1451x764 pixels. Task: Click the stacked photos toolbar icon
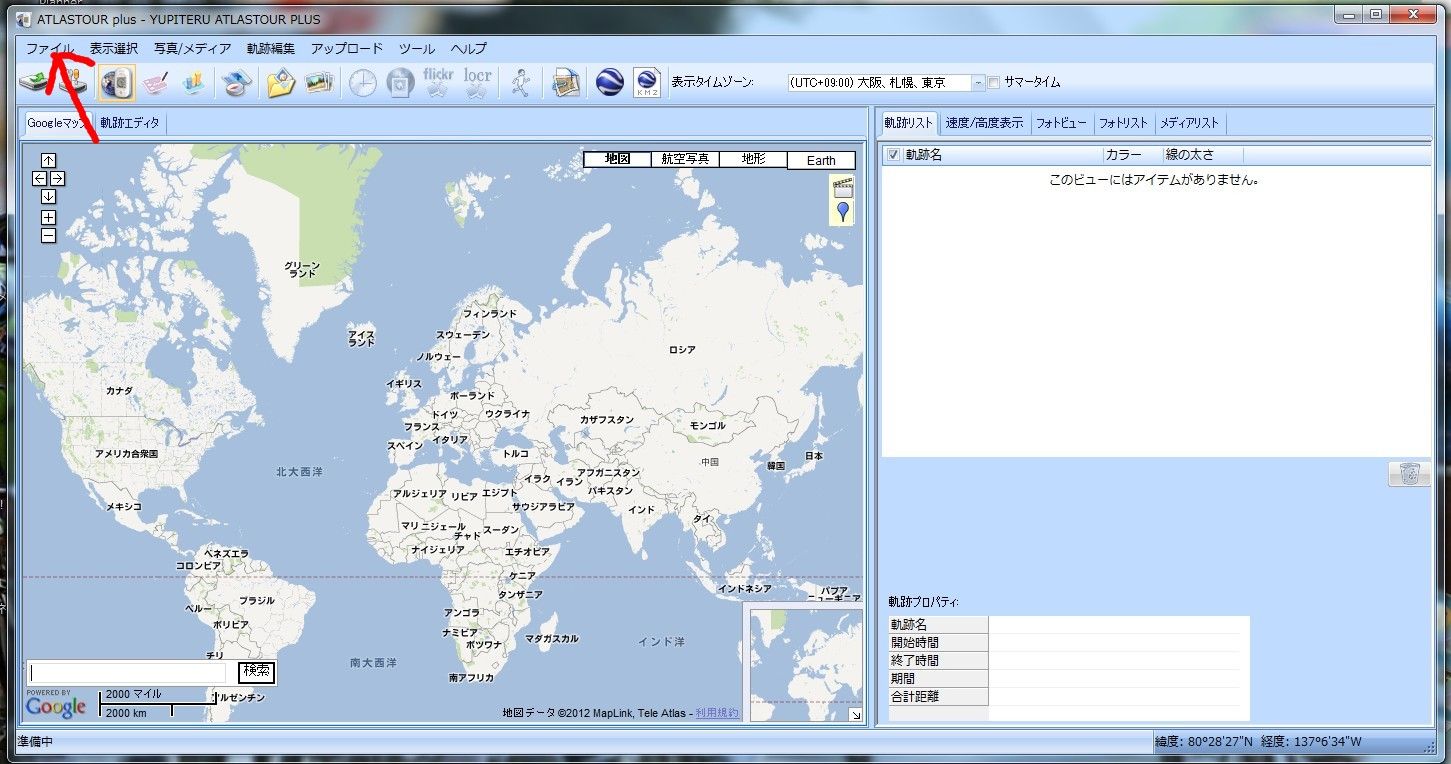pos(319,83)
